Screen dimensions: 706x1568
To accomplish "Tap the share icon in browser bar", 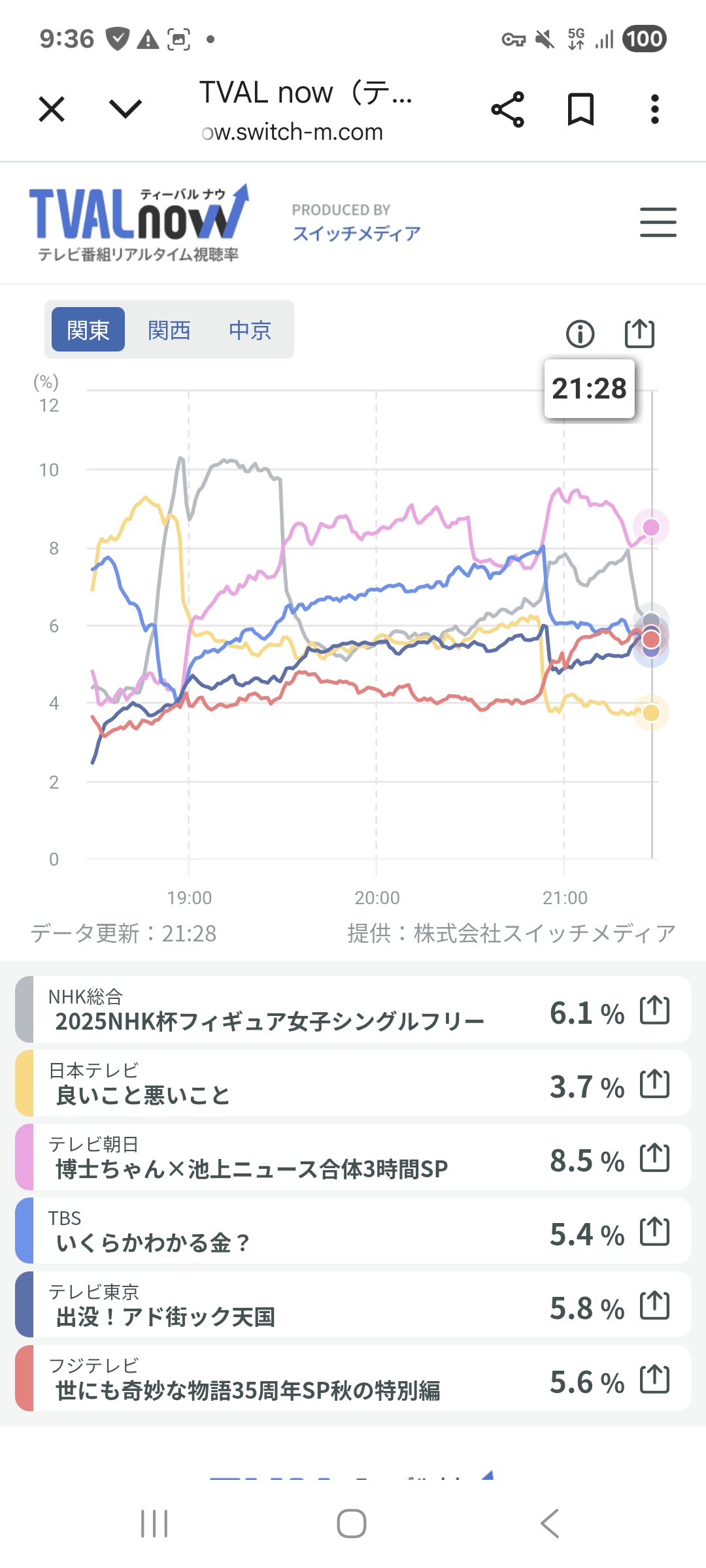I will click(508, 109).
